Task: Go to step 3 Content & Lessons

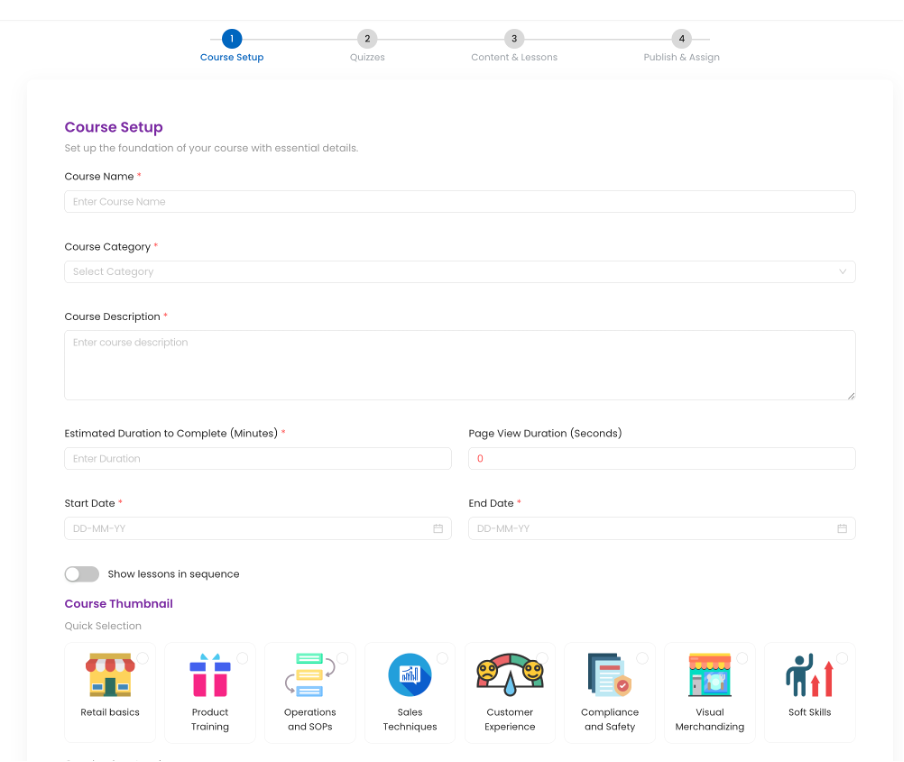Action: 514,46
